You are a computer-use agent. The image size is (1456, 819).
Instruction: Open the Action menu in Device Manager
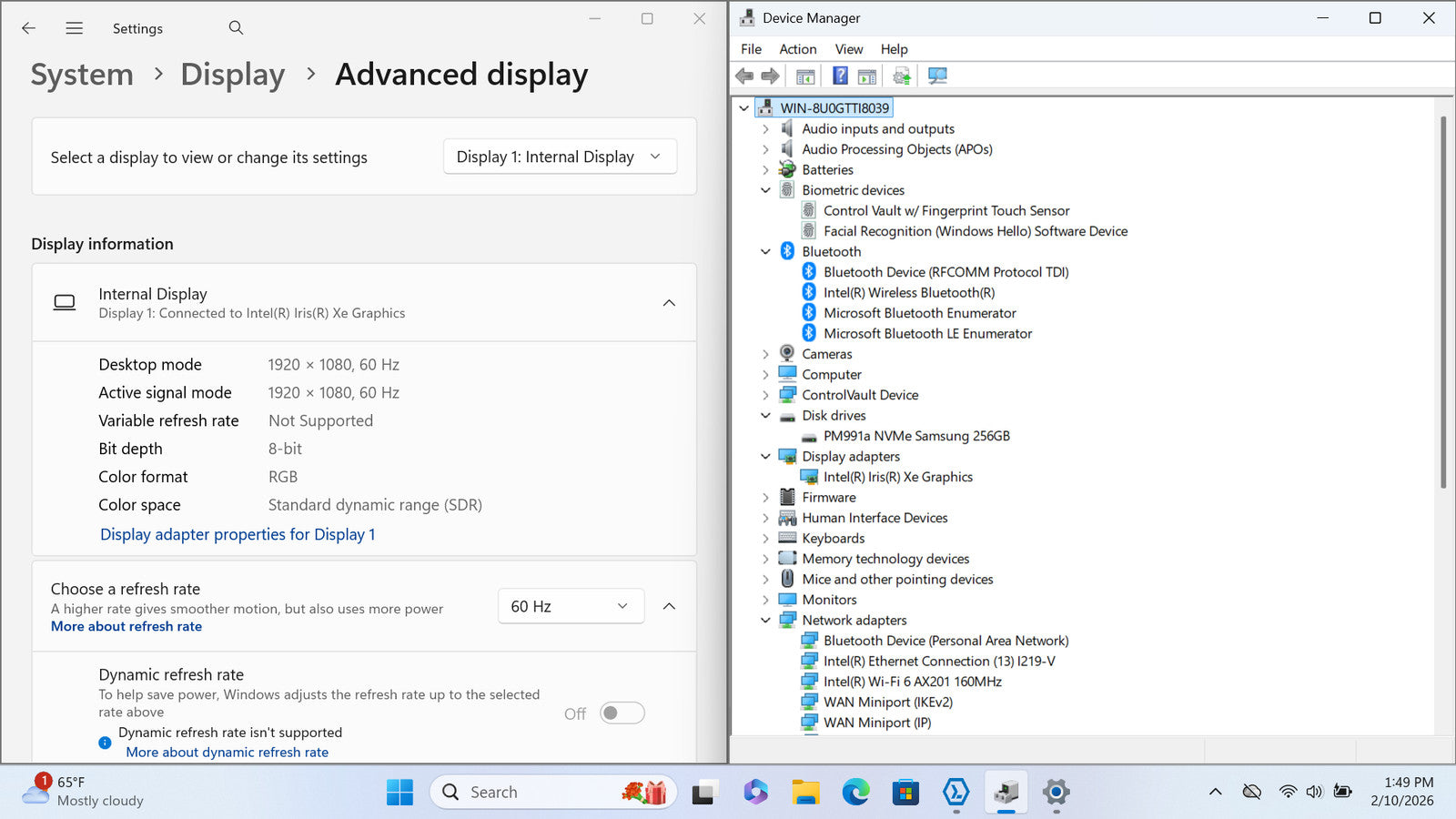(797, 49)
